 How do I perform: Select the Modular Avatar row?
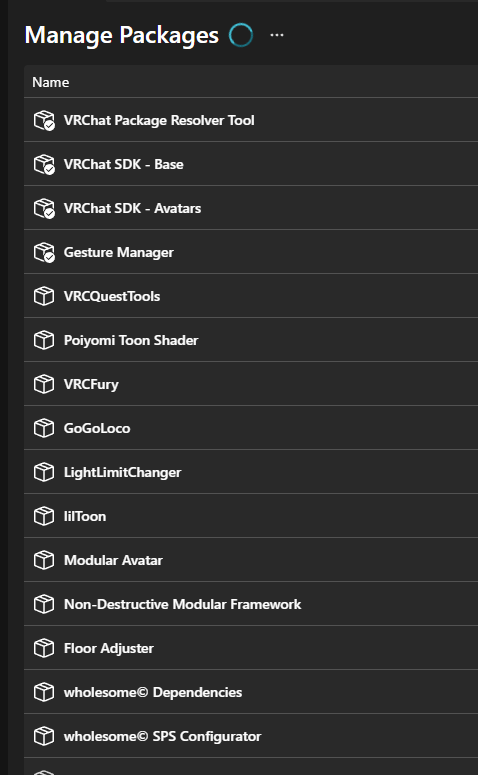(x=251, y=560)
